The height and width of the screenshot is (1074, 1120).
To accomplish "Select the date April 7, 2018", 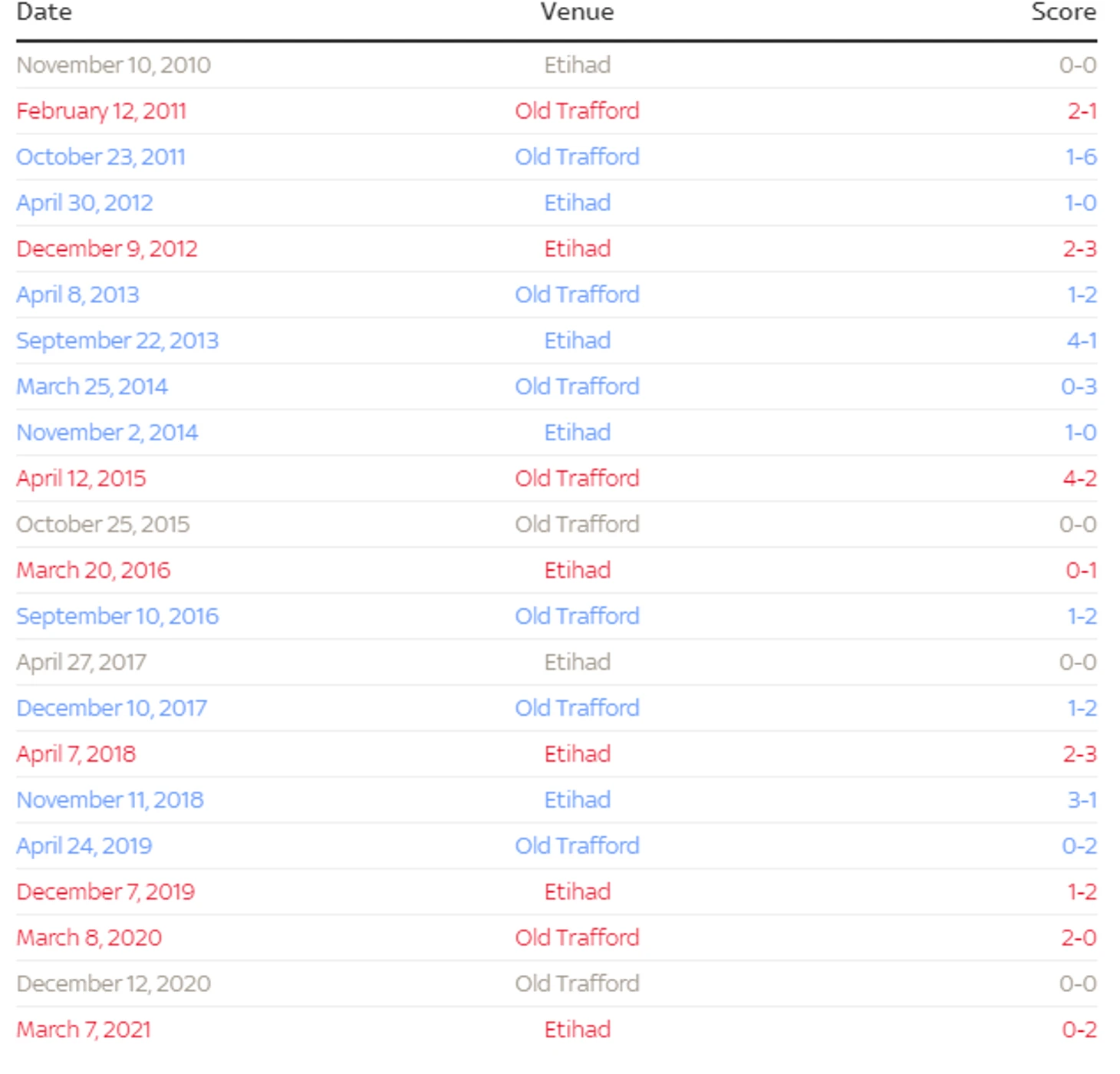I will [76, 754].
